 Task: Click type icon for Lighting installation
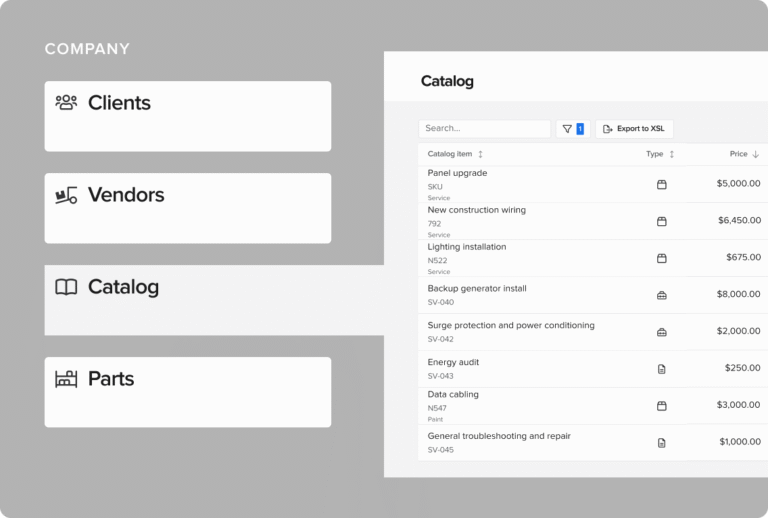coord(662,258)
